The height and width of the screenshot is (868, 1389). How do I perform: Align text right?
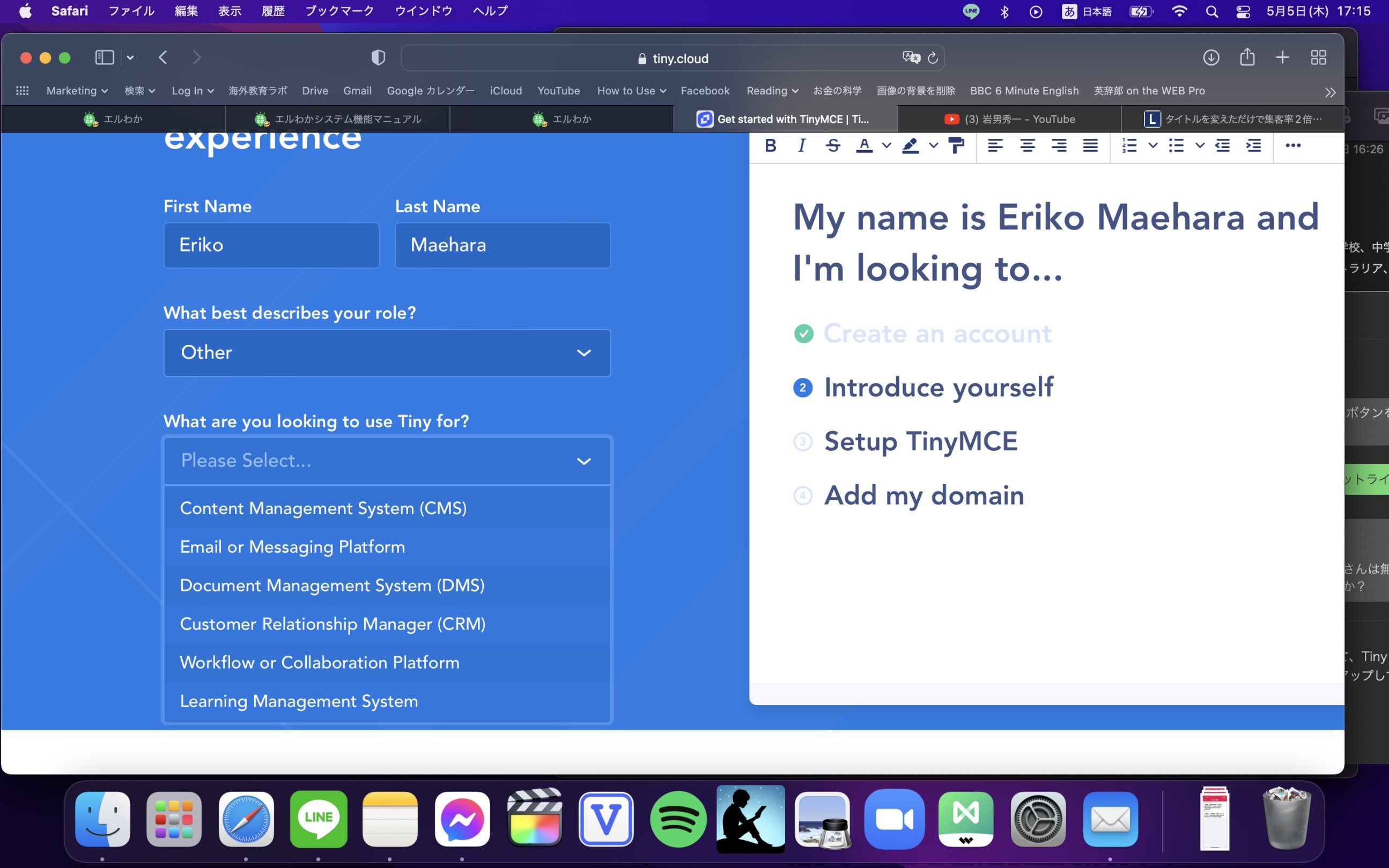pos(1059,146)
